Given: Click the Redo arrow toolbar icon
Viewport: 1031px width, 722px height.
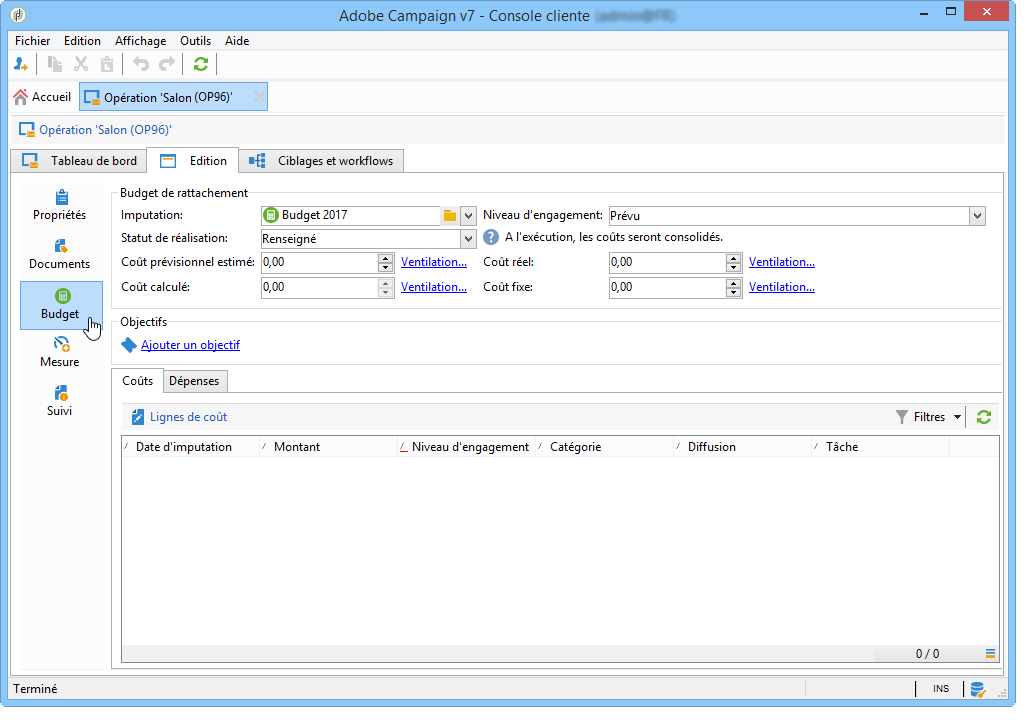Looking at the screenshot, I should tap(168, 64).
